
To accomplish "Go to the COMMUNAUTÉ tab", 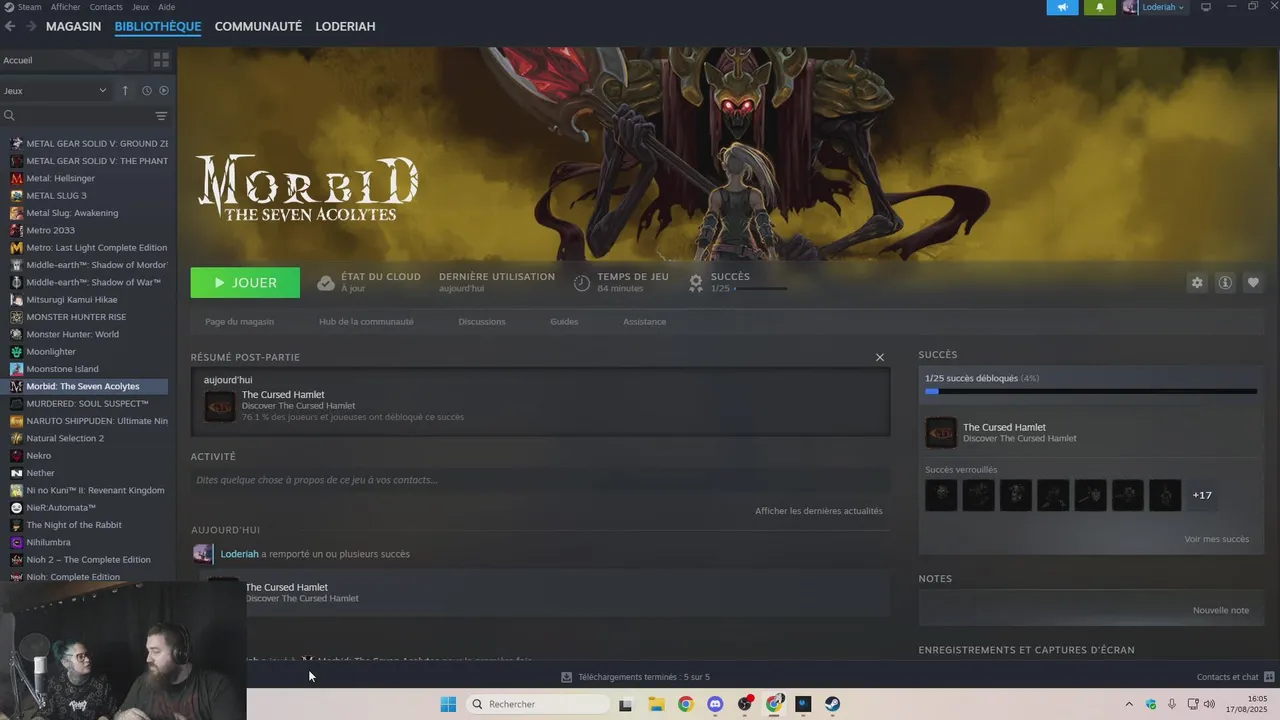I will [x=258, y=27].
